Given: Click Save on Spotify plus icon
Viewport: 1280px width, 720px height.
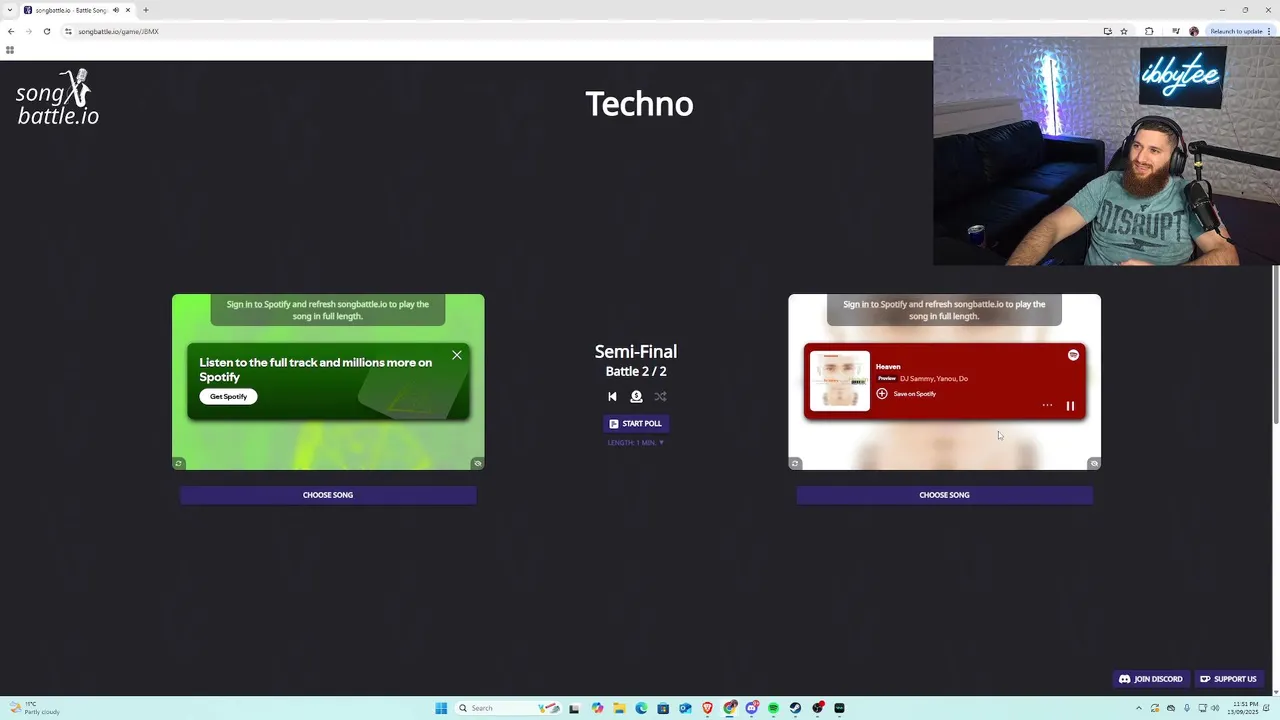Looking at the screenshot, I should (882, 394).
